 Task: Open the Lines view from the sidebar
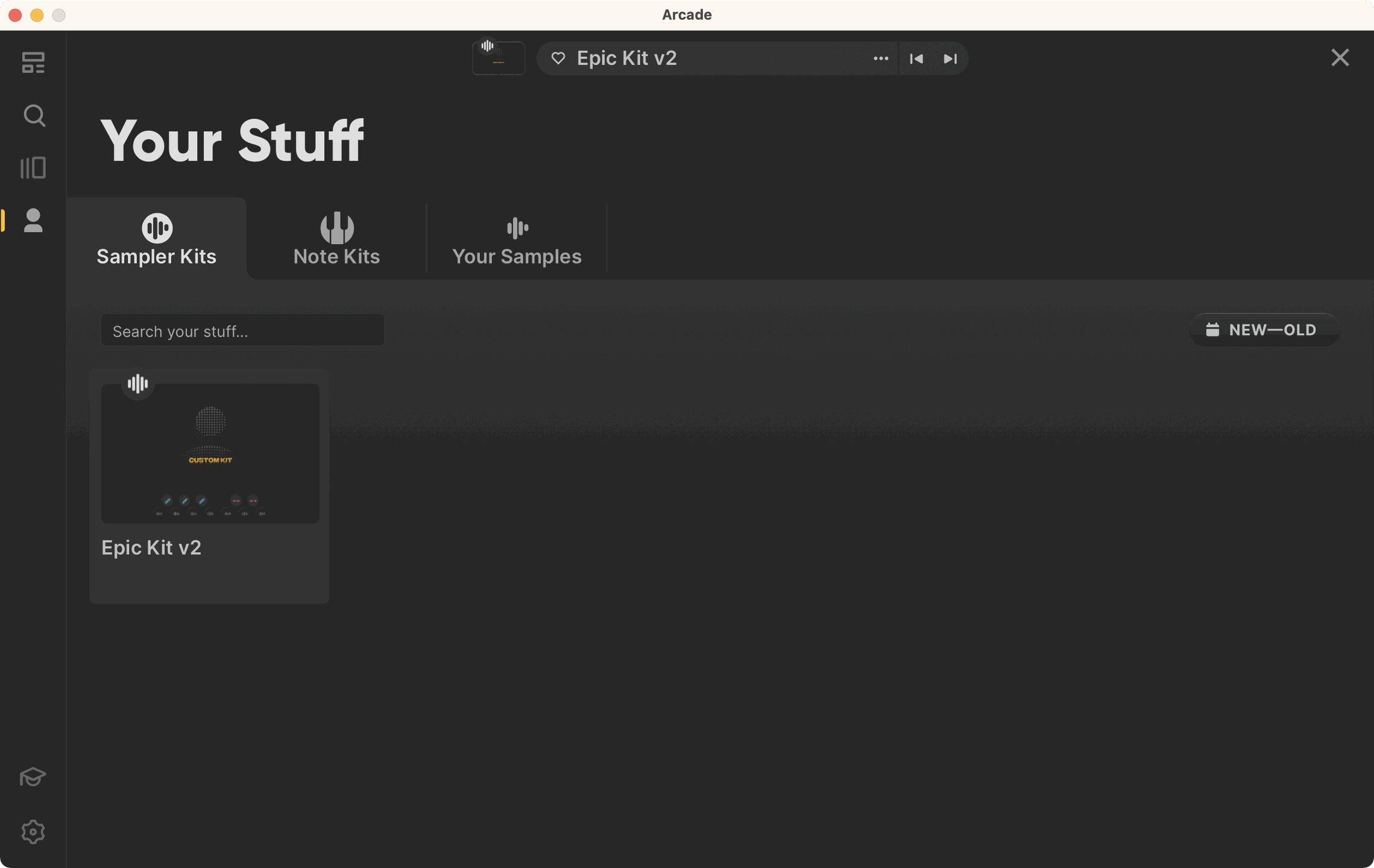33,167
